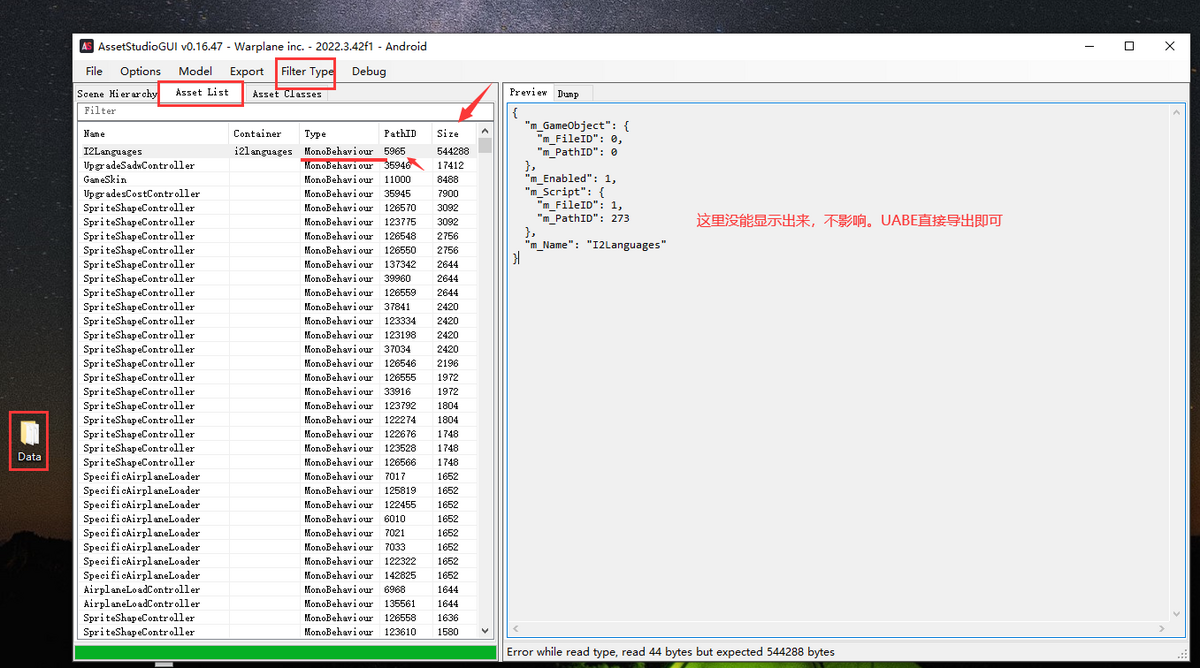Viewport: 1200px width, 668px height.
Task: Select the I2Languages asset row
Action: [278, 151]
